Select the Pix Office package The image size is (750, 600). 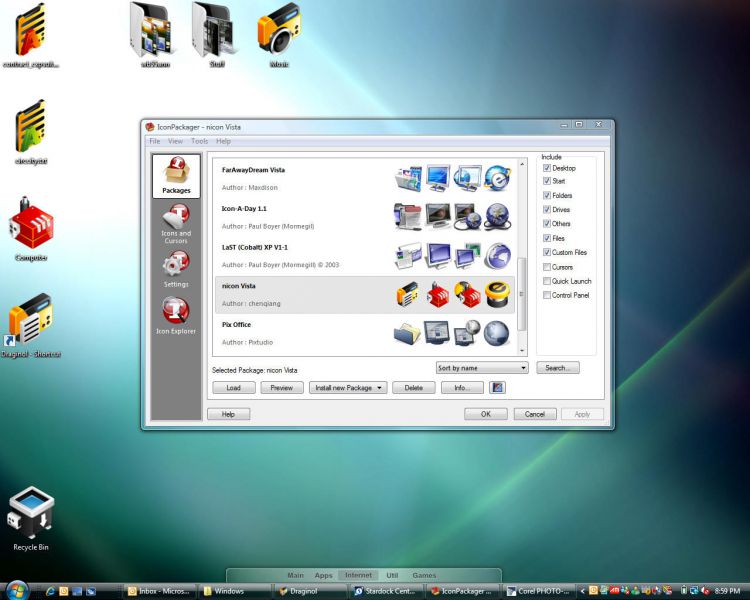365,333
